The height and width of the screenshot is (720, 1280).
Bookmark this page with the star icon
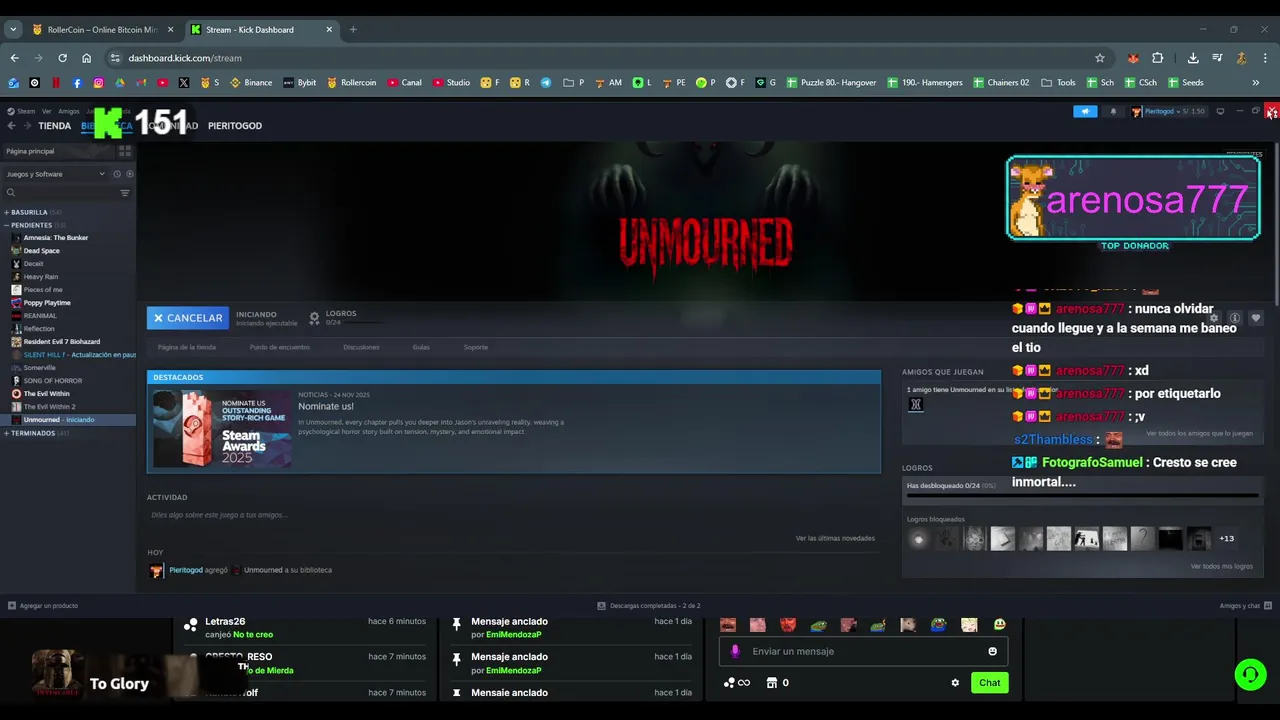click(x=1100, y=58)
